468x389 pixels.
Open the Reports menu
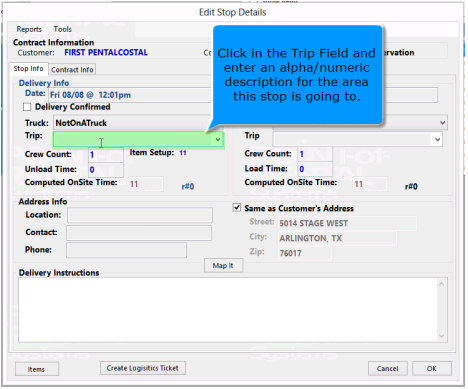click(x=29, y=29)
